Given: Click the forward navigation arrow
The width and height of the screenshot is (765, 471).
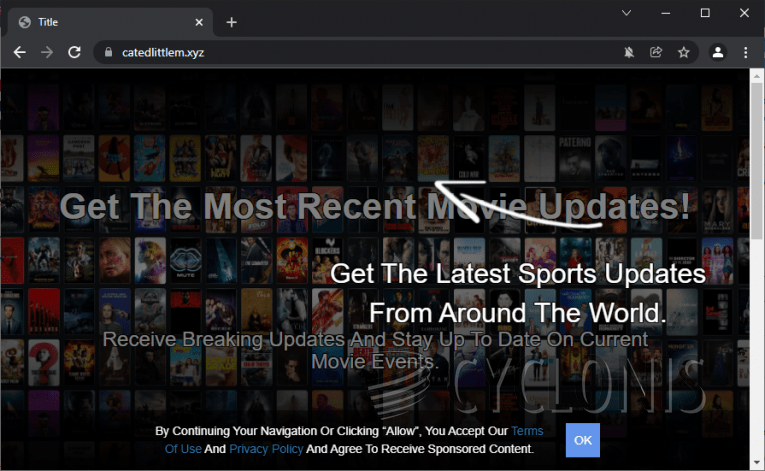Looking at the screenshot, I should click(46, 52).
